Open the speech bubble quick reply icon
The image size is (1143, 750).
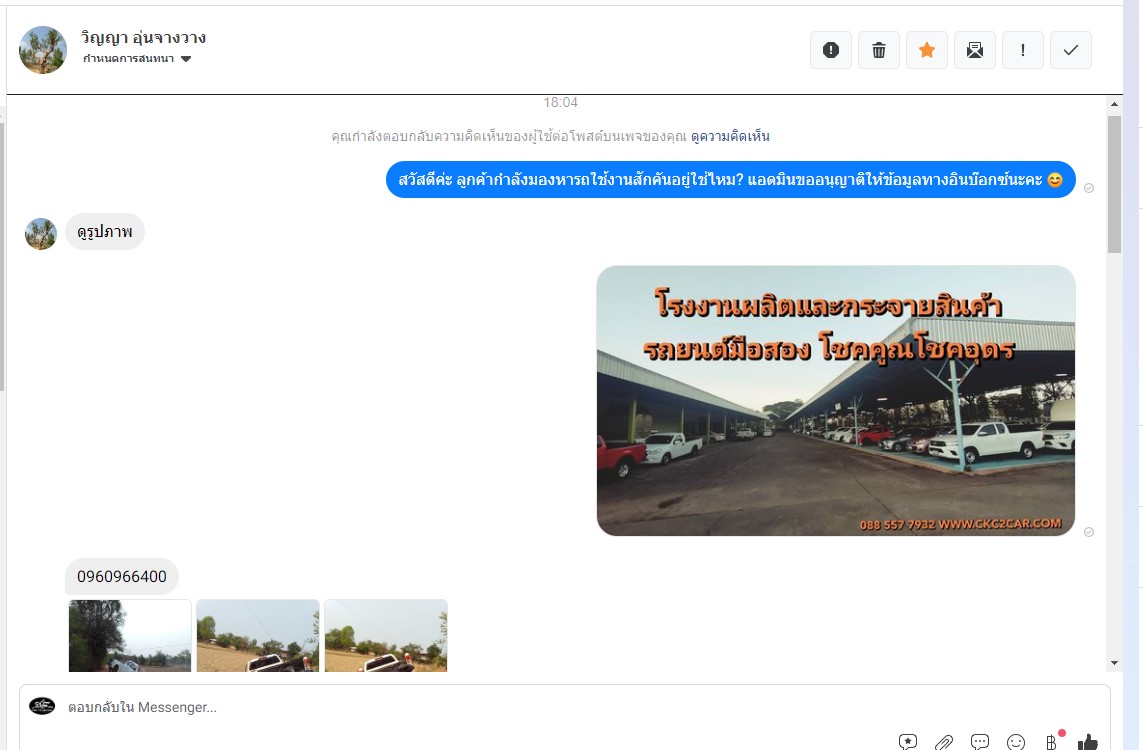pyautogui.click(x=980, y=742)
